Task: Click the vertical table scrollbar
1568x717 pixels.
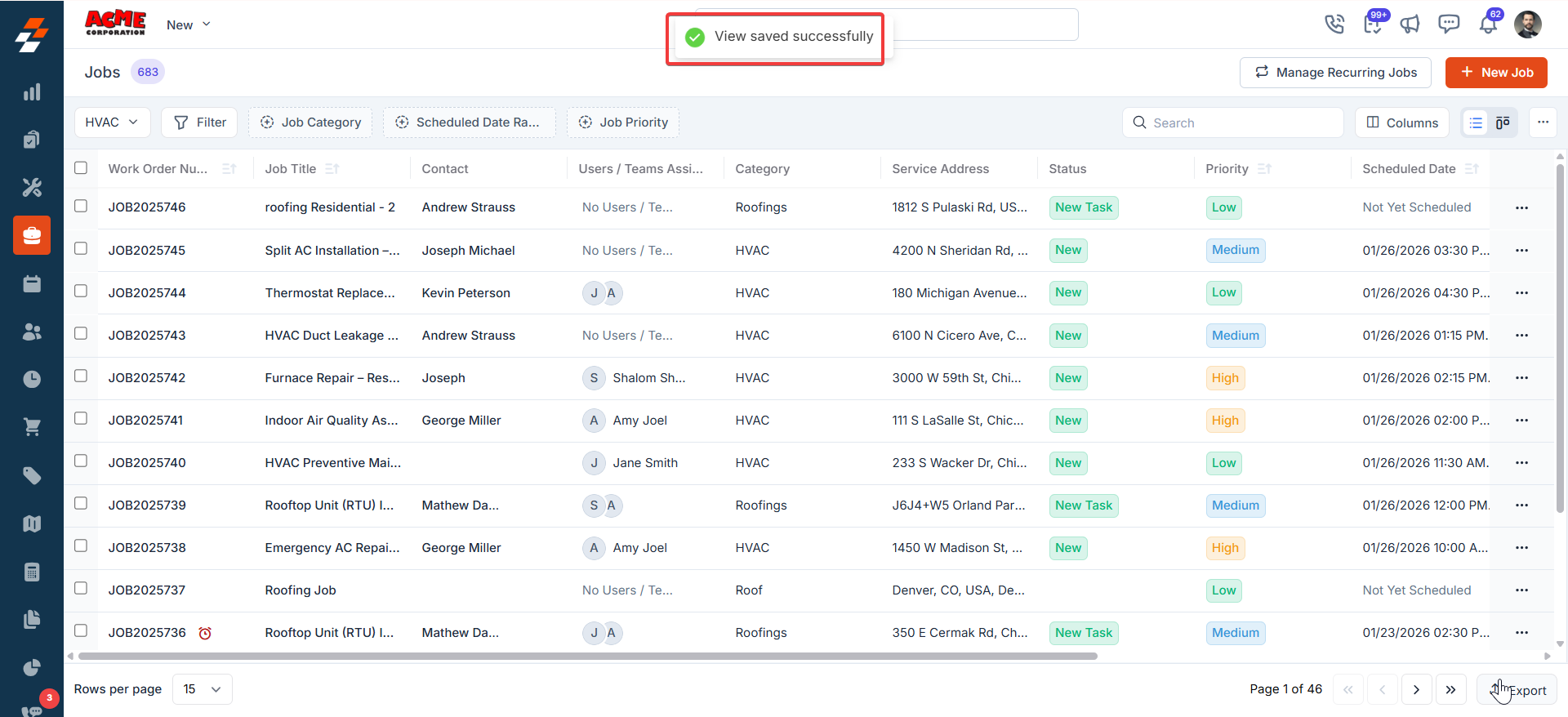Action: 1560,339
